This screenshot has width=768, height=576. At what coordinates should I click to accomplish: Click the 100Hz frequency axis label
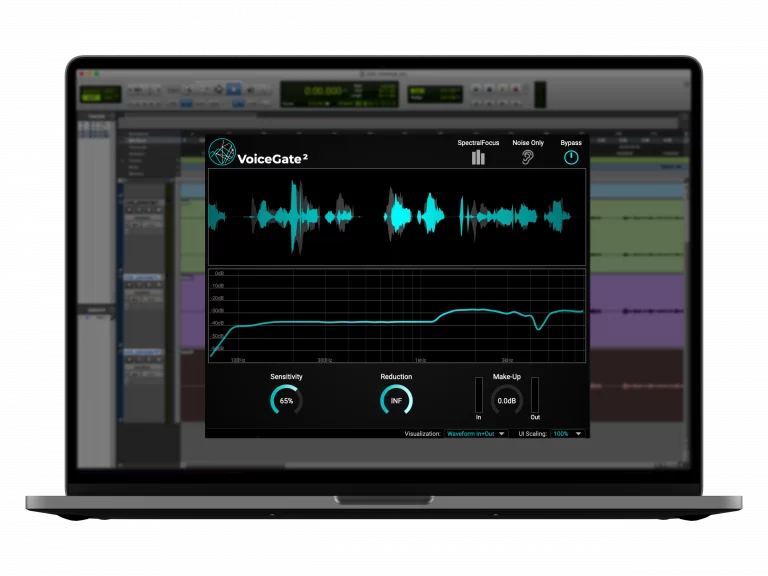tap(238, 360)
